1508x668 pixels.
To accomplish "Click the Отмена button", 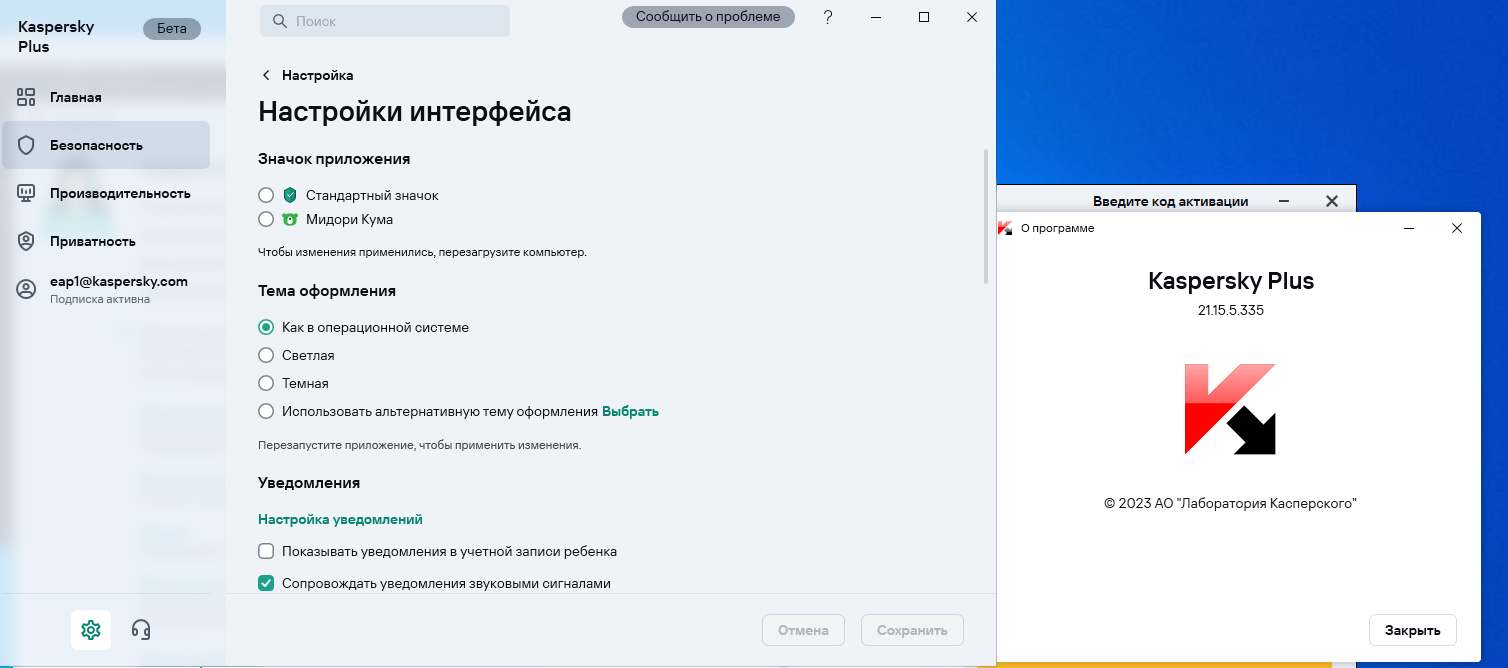I will (x=803, y=630).
